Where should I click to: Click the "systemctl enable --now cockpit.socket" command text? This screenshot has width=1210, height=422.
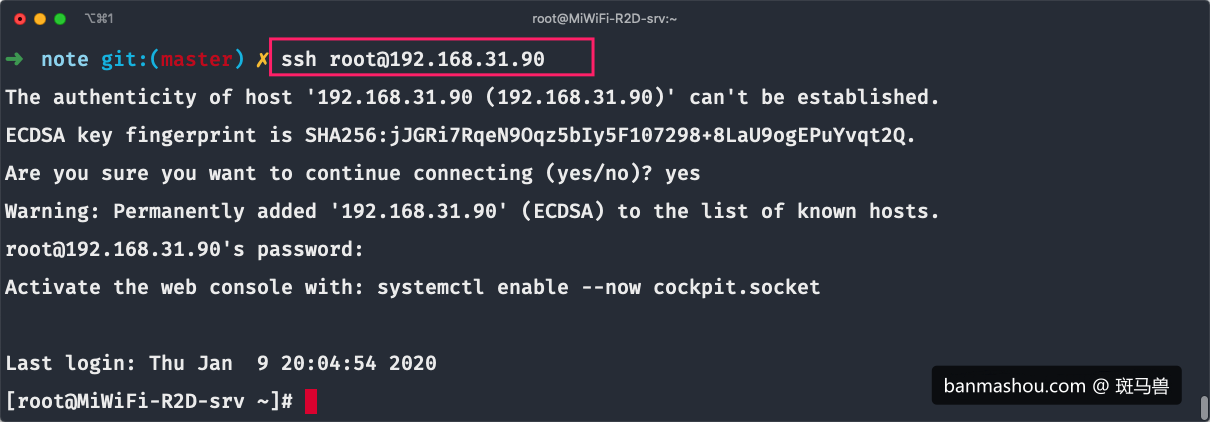coord(598,288)
